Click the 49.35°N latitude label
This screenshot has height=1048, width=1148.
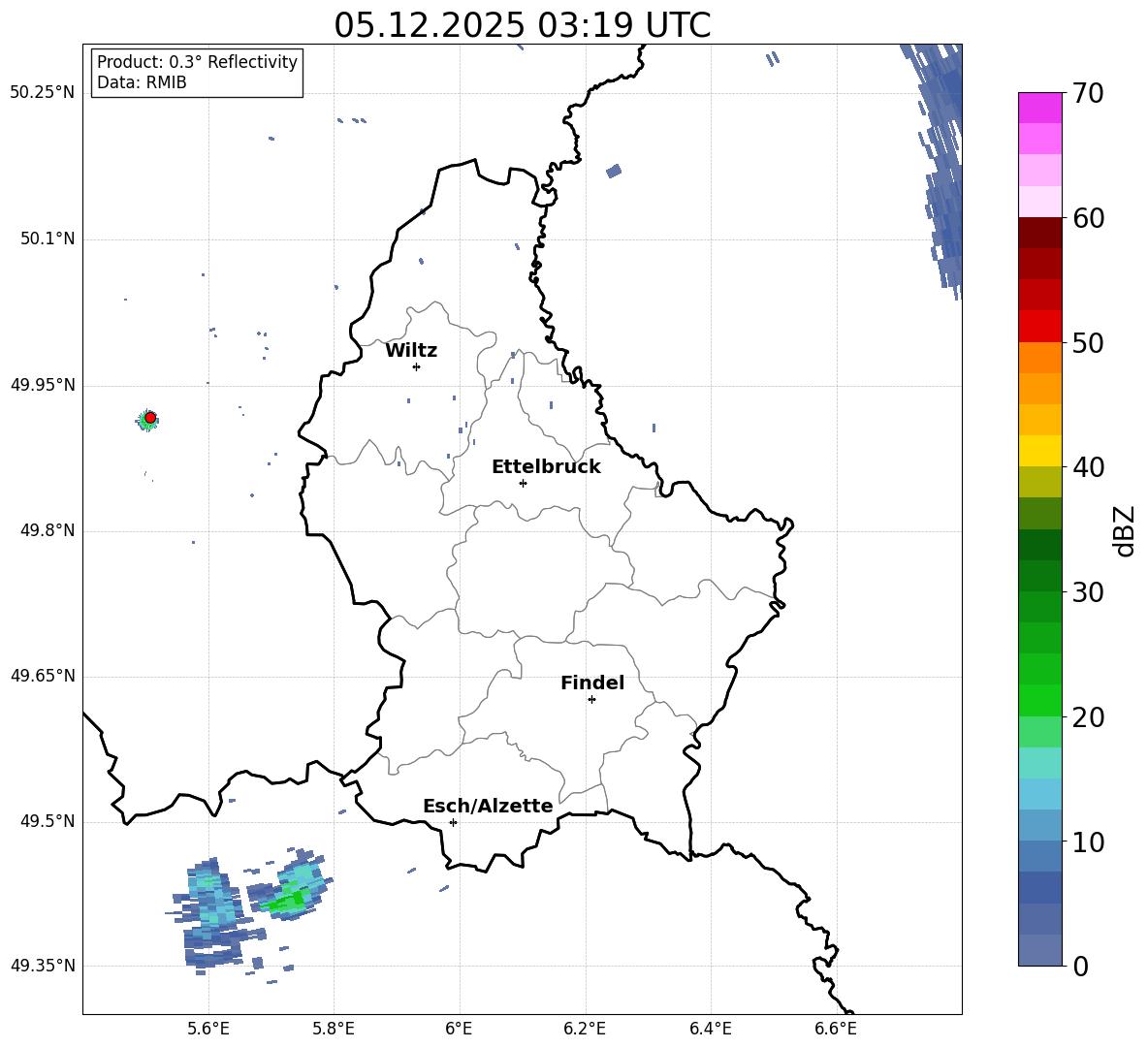43,966
